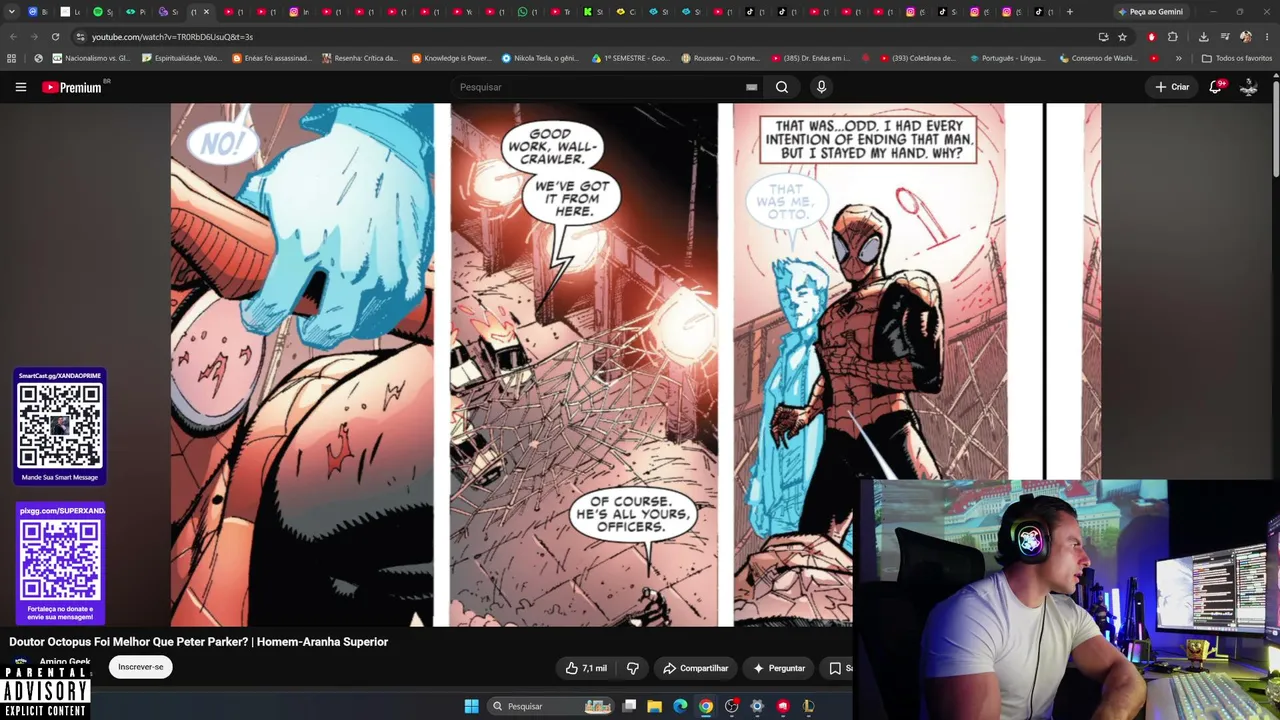Click the video title Doutor Octopus Foi Melhor
The height and width of the screenshot is (720, 1280).
pos(198,642)
